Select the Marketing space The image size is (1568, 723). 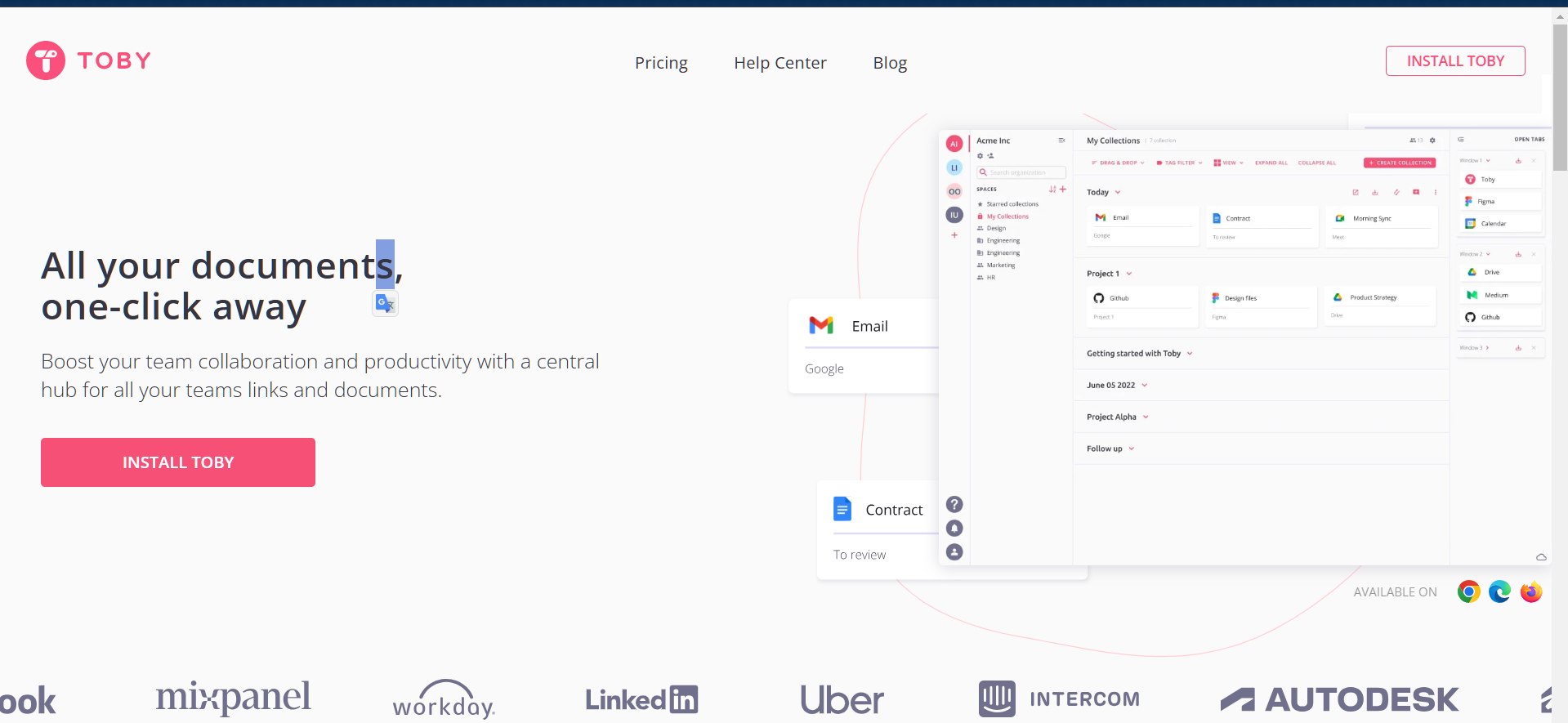coord(1000,266)
